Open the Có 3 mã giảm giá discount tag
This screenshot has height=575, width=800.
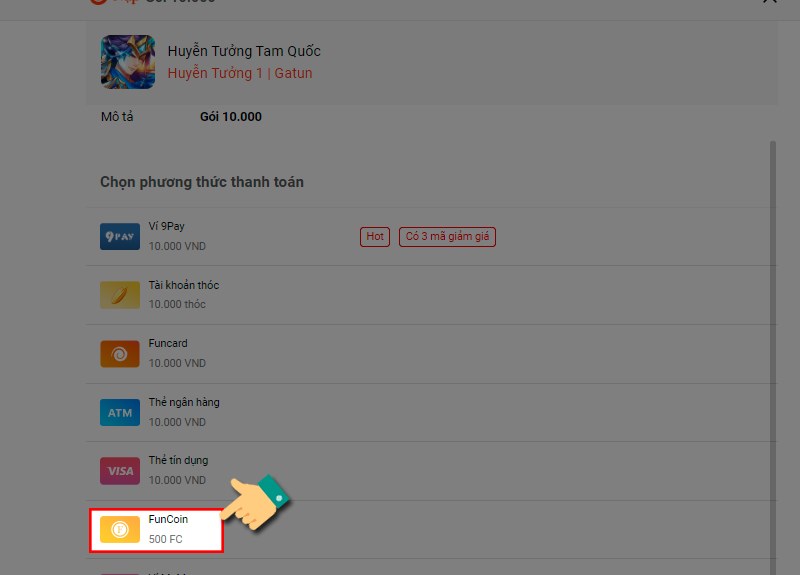[447, 237]
